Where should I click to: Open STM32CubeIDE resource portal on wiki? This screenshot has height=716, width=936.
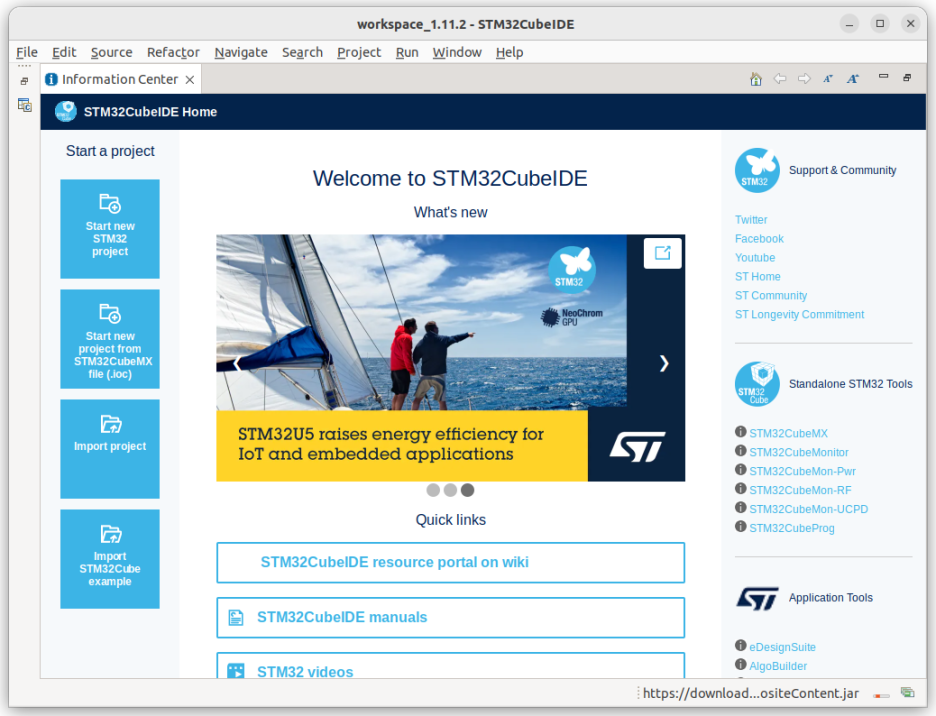point(451,563)
